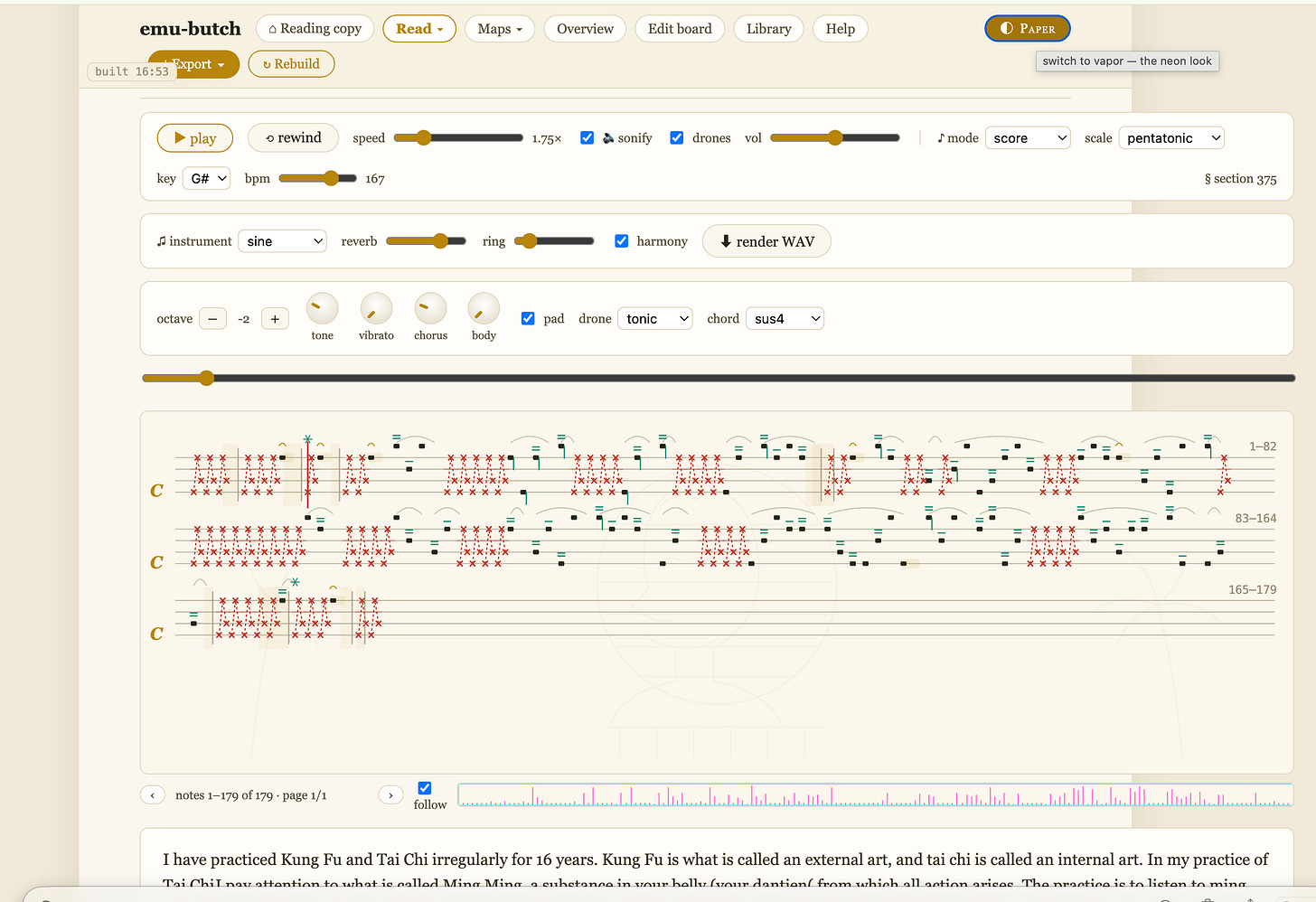
Task: Open the Help page
Action: tap(841, 29)
